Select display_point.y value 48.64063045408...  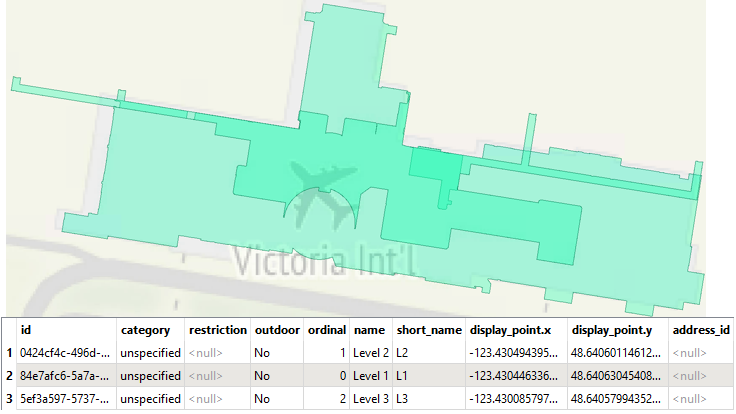[618, 376]
